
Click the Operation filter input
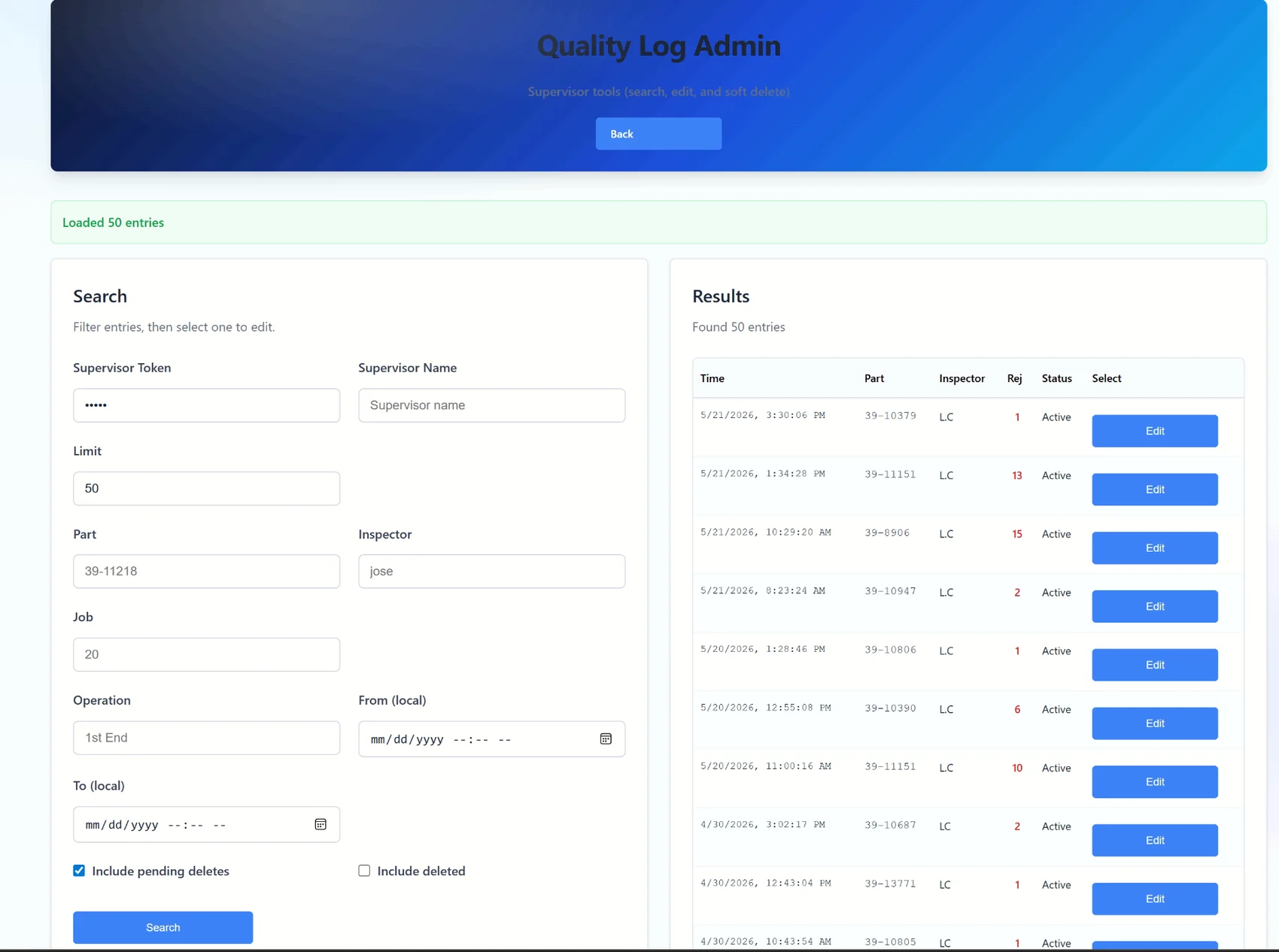(206, 738)
